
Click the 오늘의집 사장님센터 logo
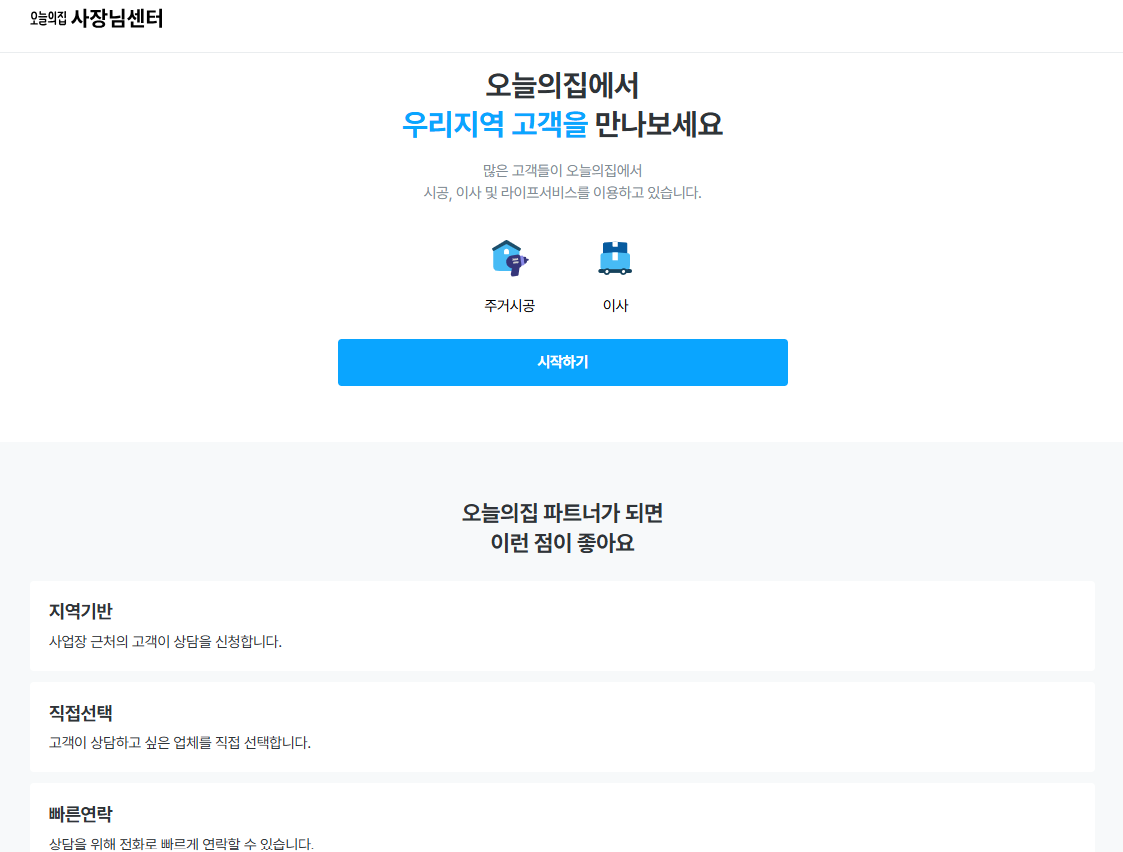(x=97, y=19)
